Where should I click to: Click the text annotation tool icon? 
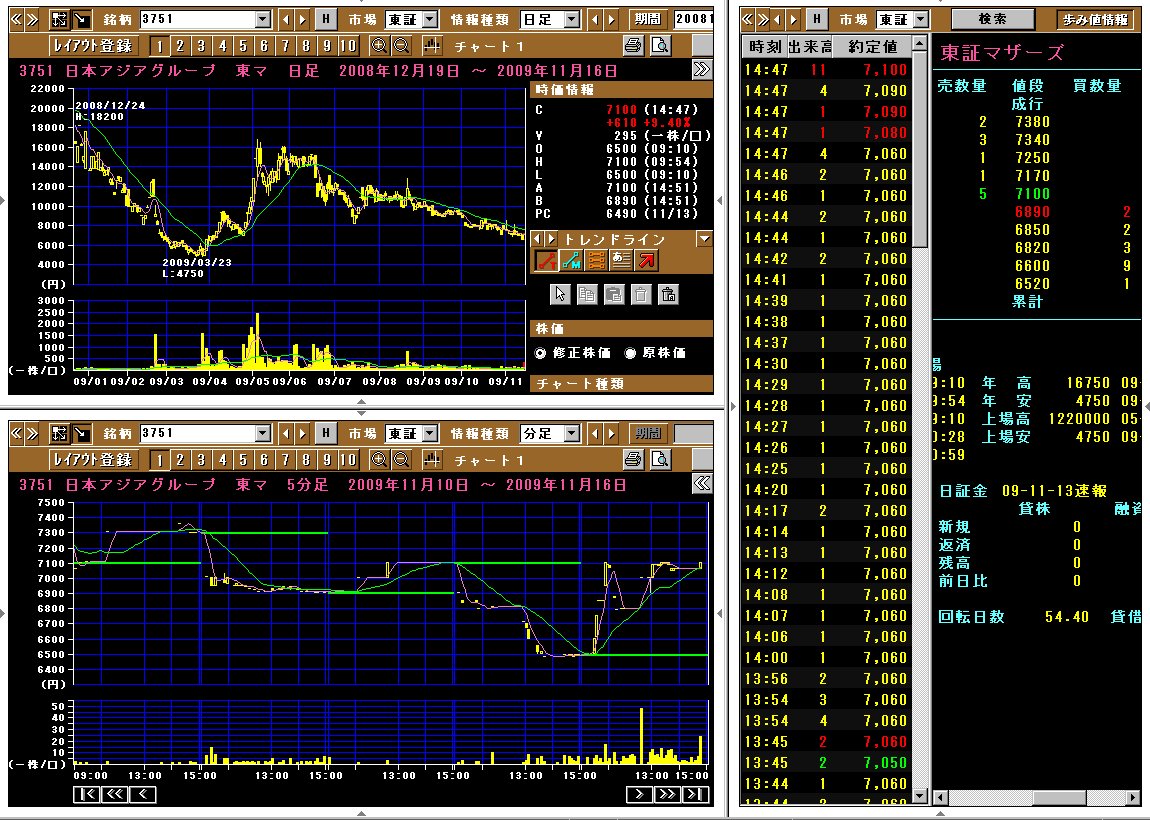point(621,261)
